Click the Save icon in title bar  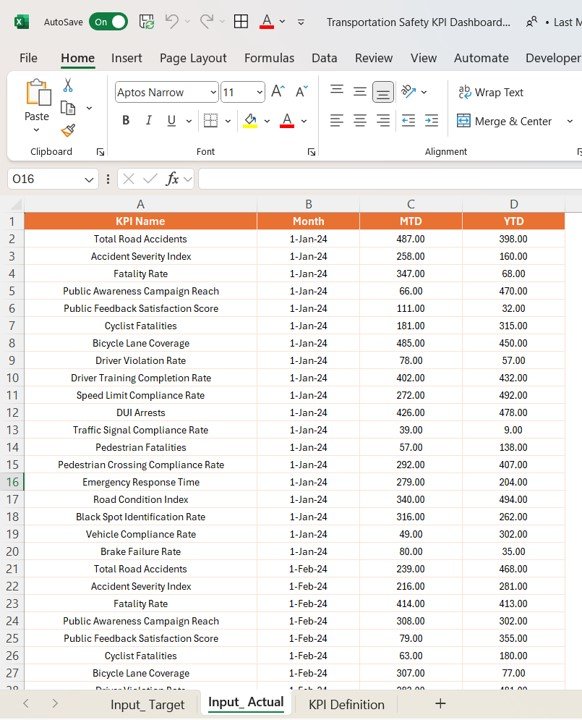click(147, 22)
